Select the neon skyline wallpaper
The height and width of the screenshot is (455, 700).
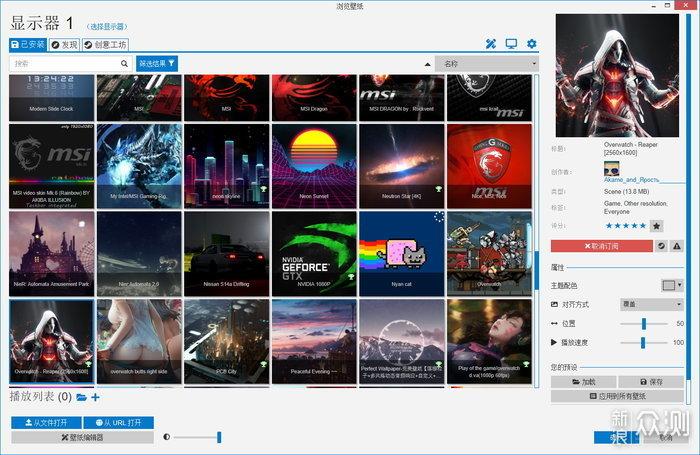coord(226,166)
